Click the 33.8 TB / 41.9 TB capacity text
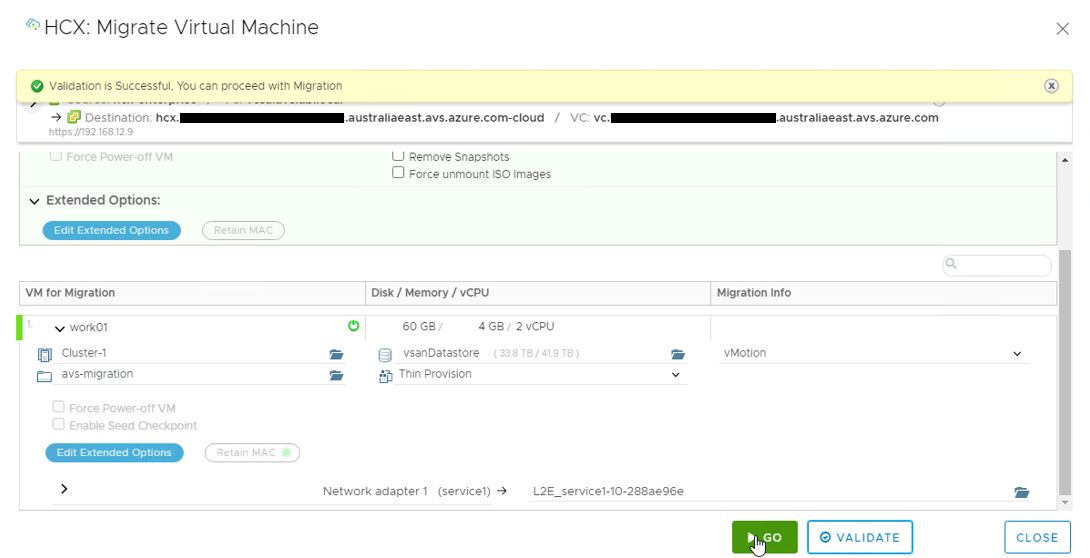This screenshot has height=558, width=1090. 536,354
